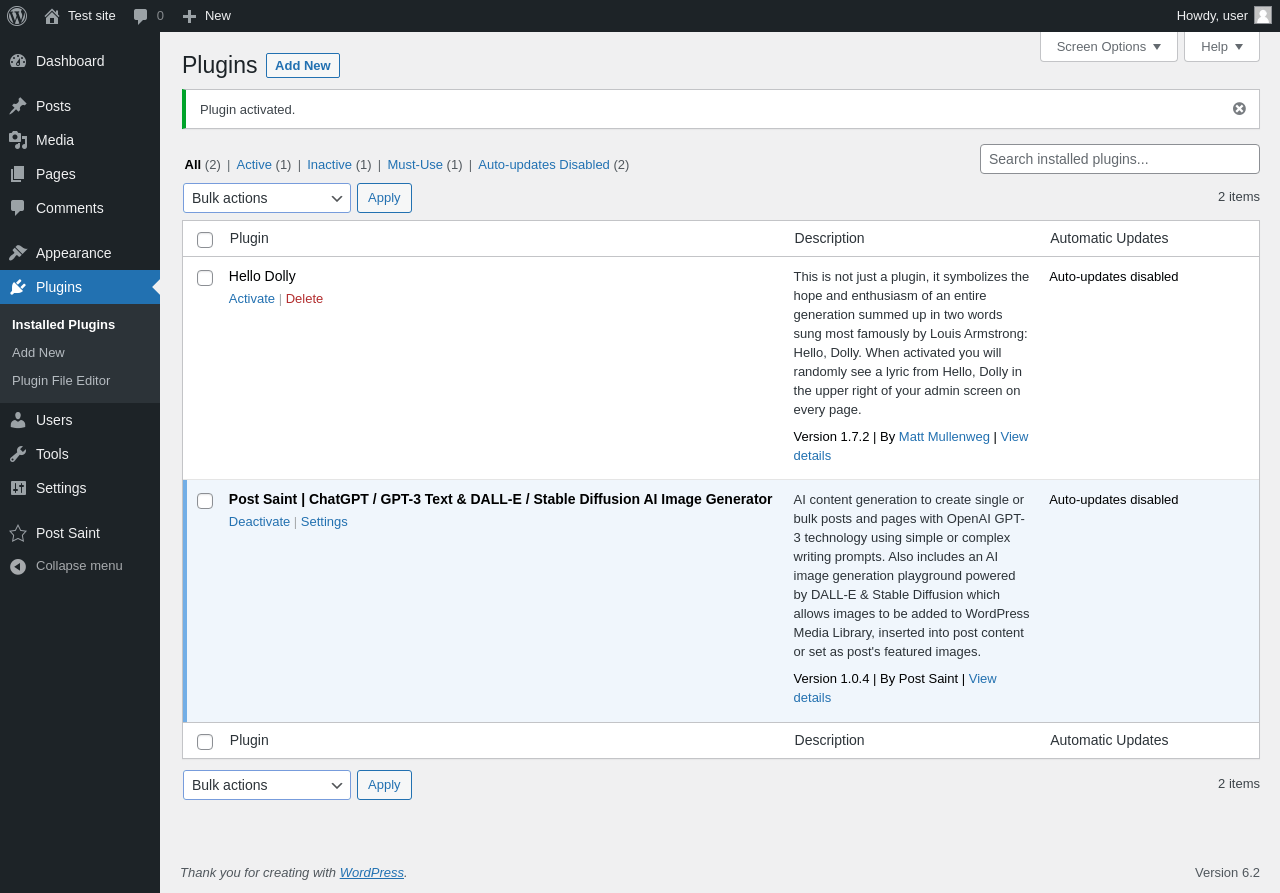1280x893 pixels.
Task: Click the top Apply button
Action: coord(384,198)
